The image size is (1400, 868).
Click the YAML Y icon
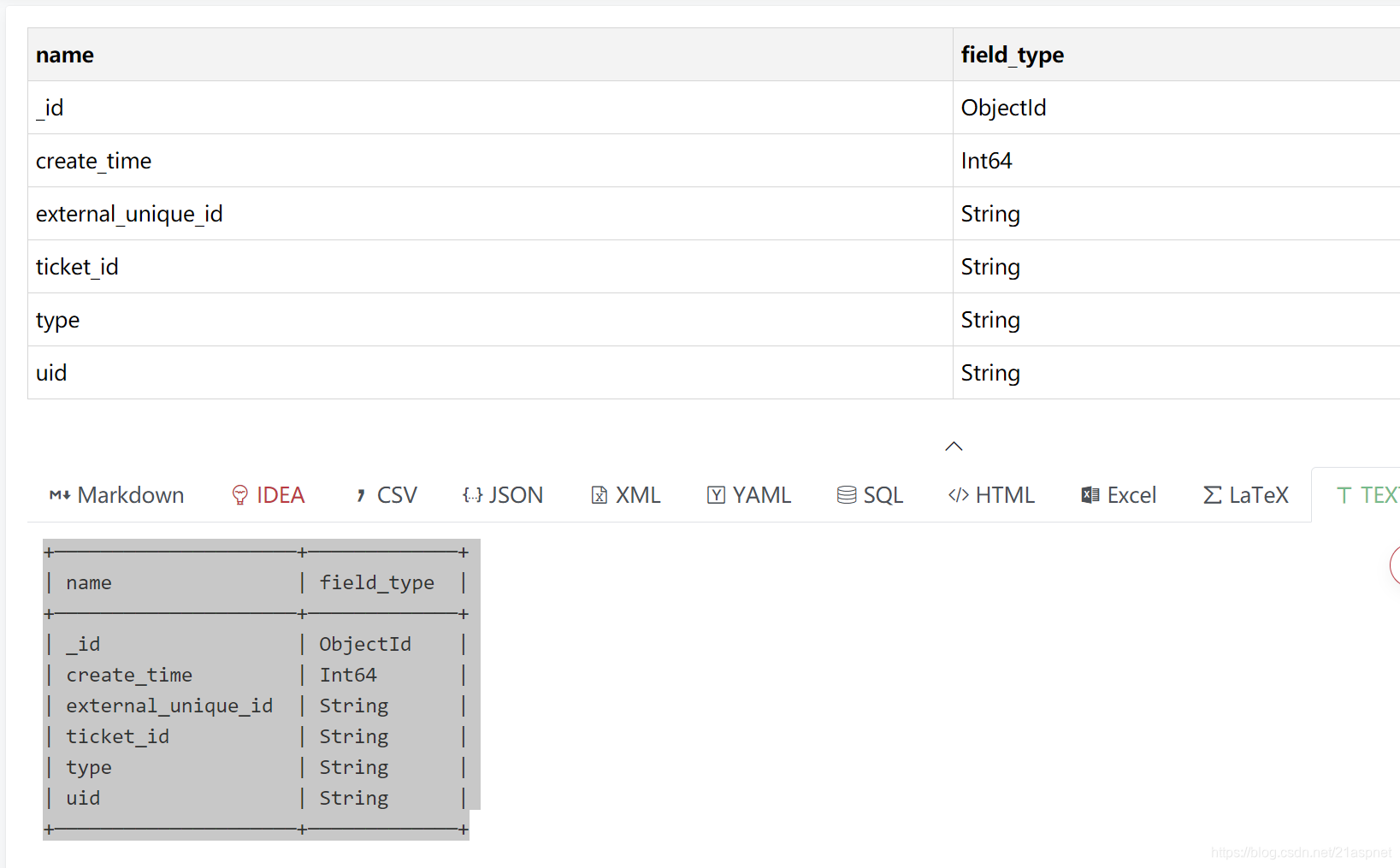716,495
